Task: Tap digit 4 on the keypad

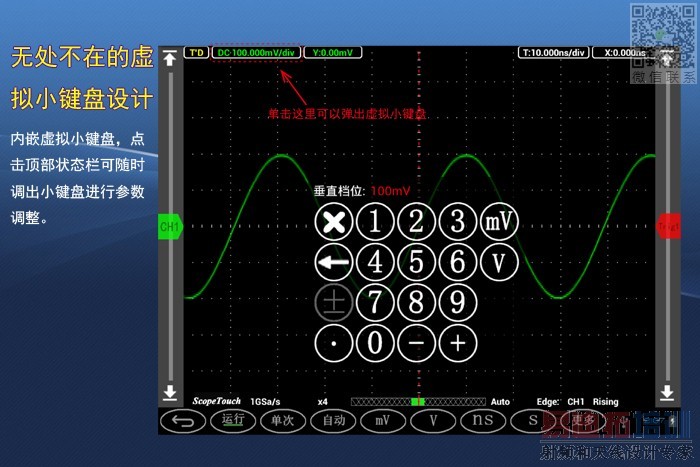Action: 375,262
